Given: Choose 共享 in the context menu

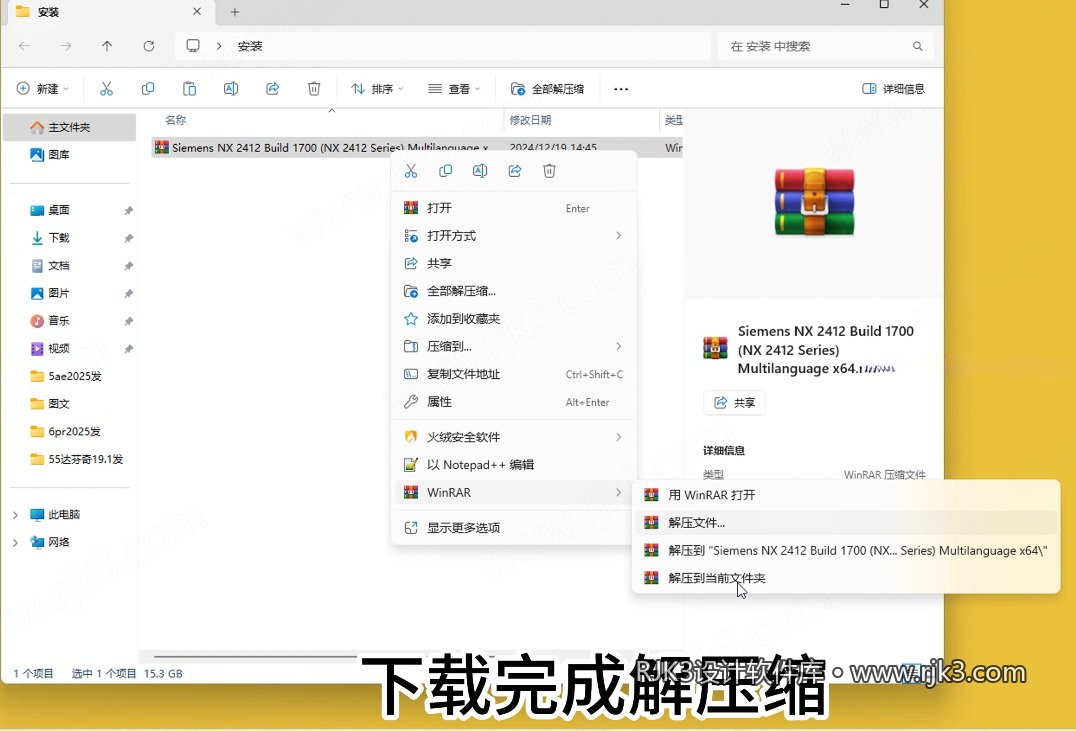Looking at the screenshot, I should point(513,263).
